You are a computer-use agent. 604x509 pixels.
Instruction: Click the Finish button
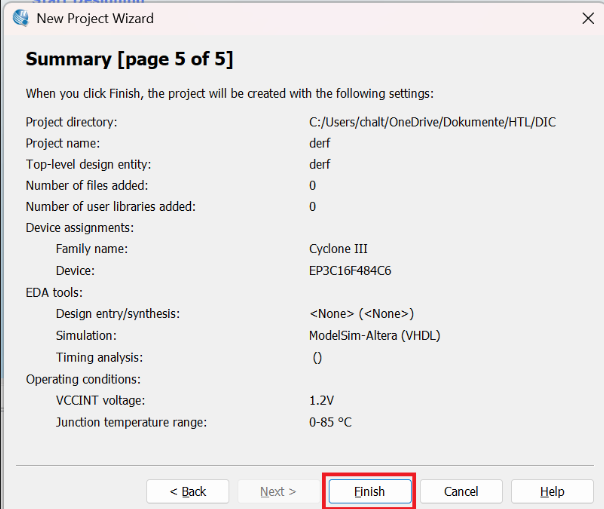tap(369, 491)
